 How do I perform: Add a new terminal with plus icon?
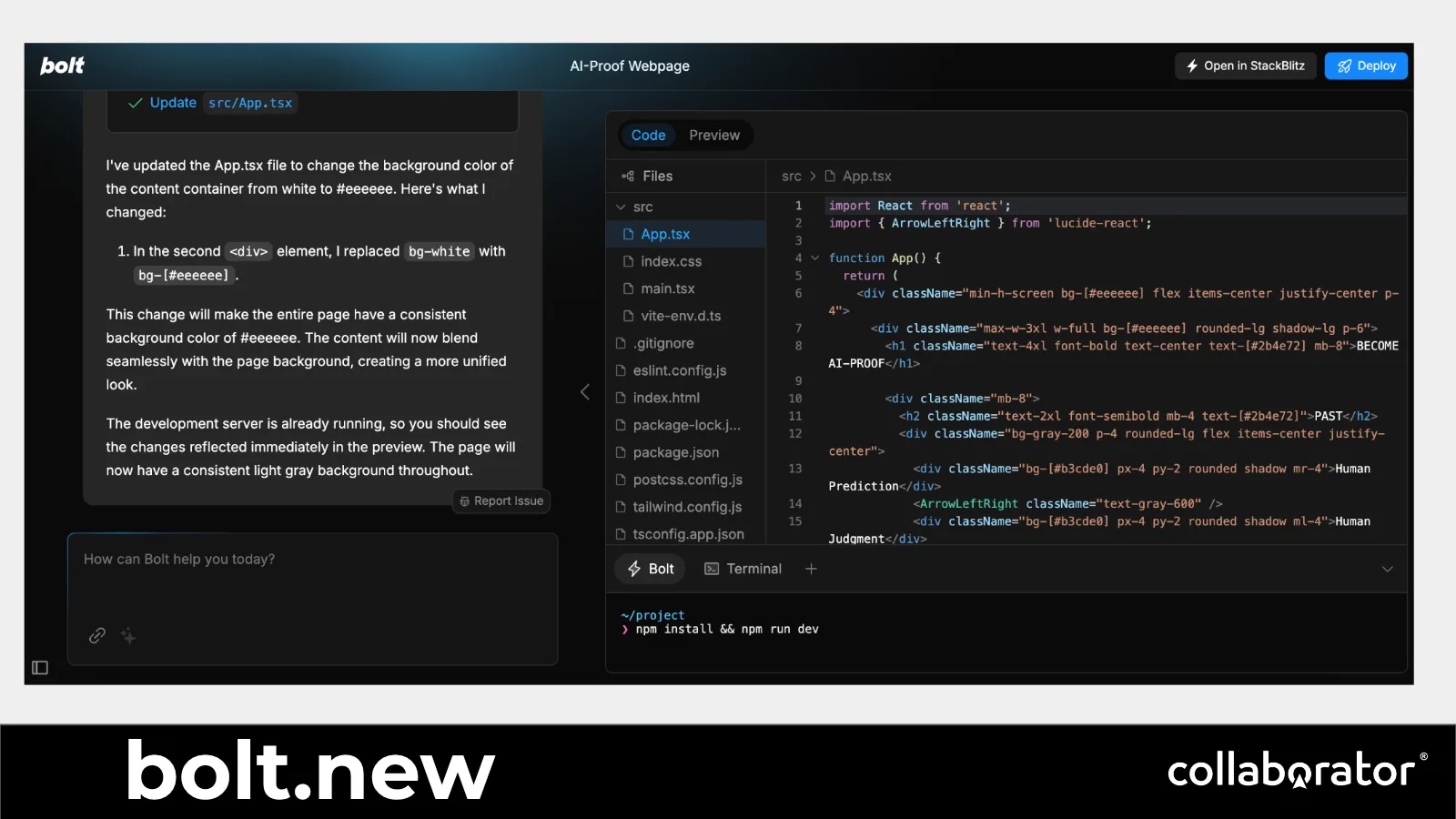pyautogui.click(x=811, y=569)
